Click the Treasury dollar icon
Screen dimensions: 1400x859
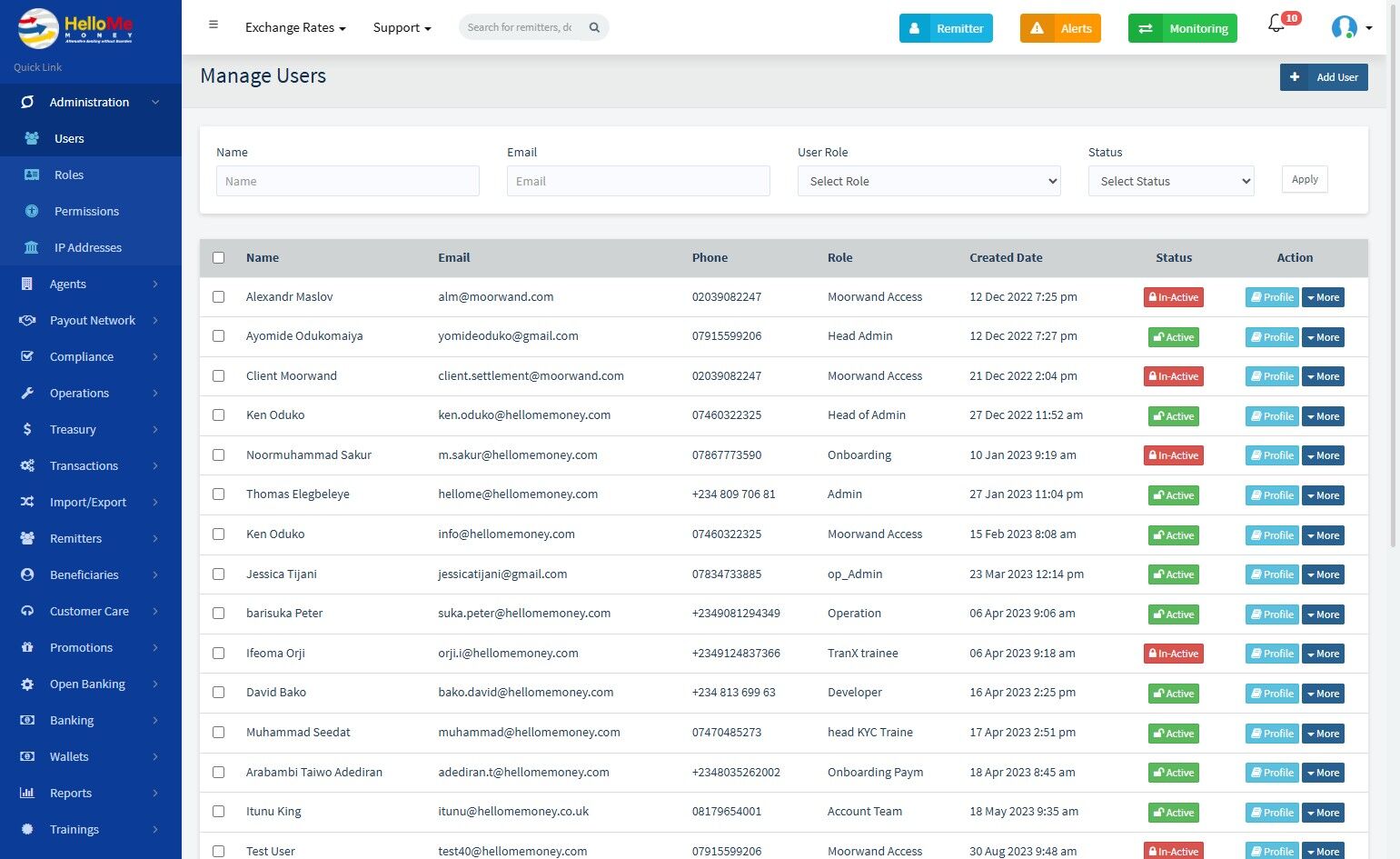pos(27,429)
